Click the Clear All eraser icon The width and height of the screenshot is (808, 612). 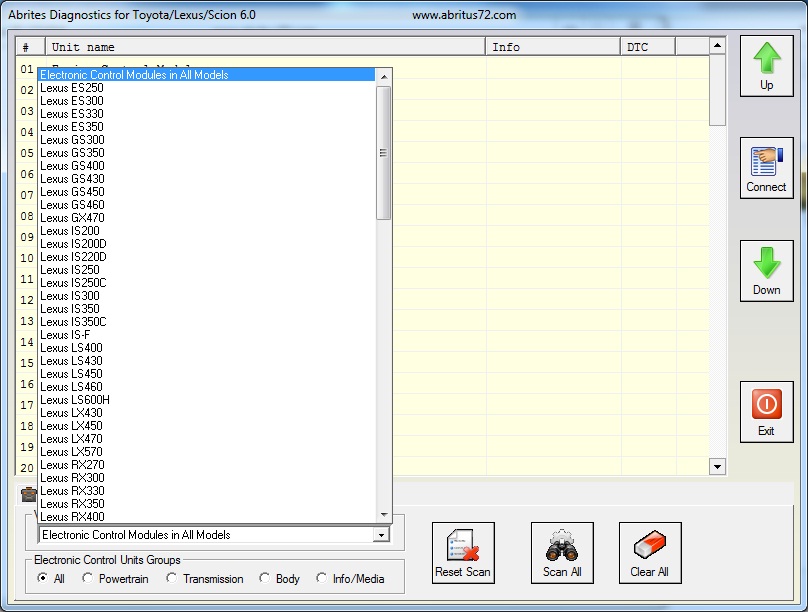pos(650,545)
